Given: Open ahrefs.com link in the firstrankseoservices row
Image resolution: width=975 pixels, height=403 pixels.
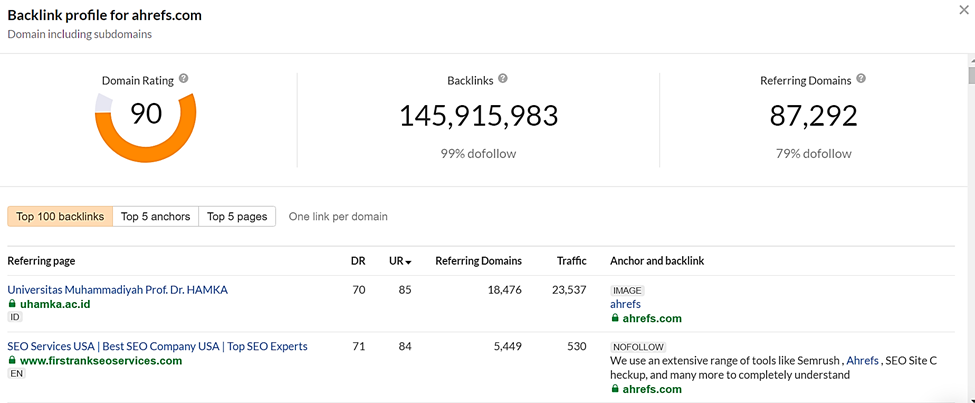Looking at the screenshot, I should point(652,389).
